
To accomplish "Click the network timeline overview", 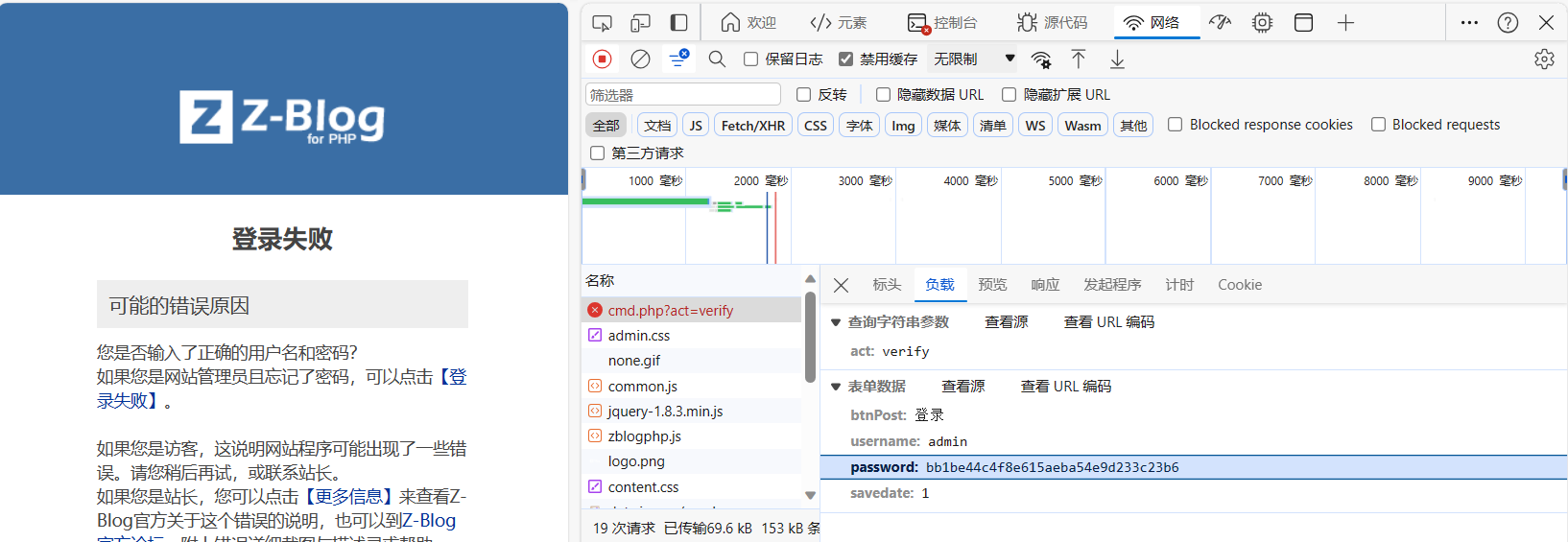I will pos(1073,217).
